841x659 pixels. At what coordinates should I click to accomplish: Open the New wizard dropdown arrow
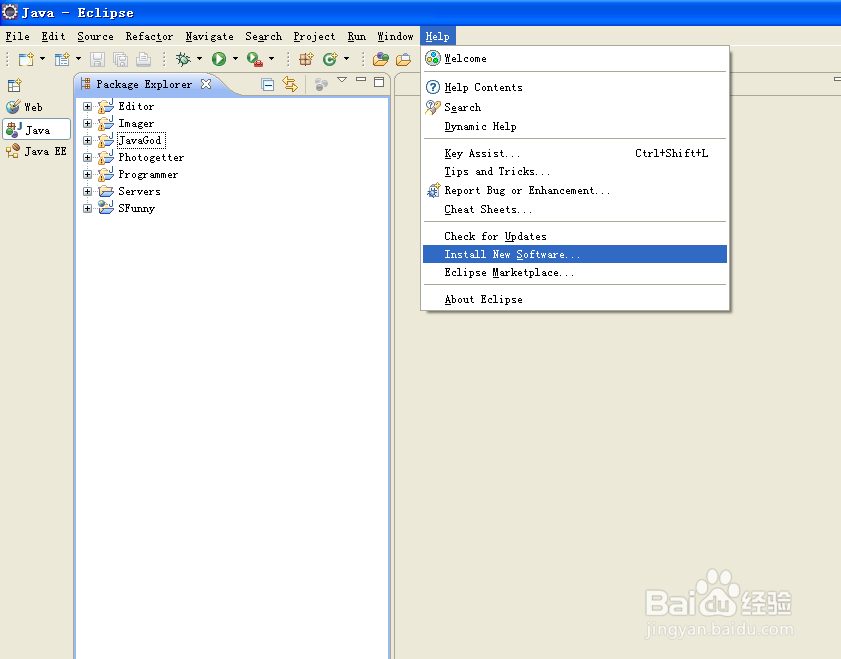pos(42,59)
